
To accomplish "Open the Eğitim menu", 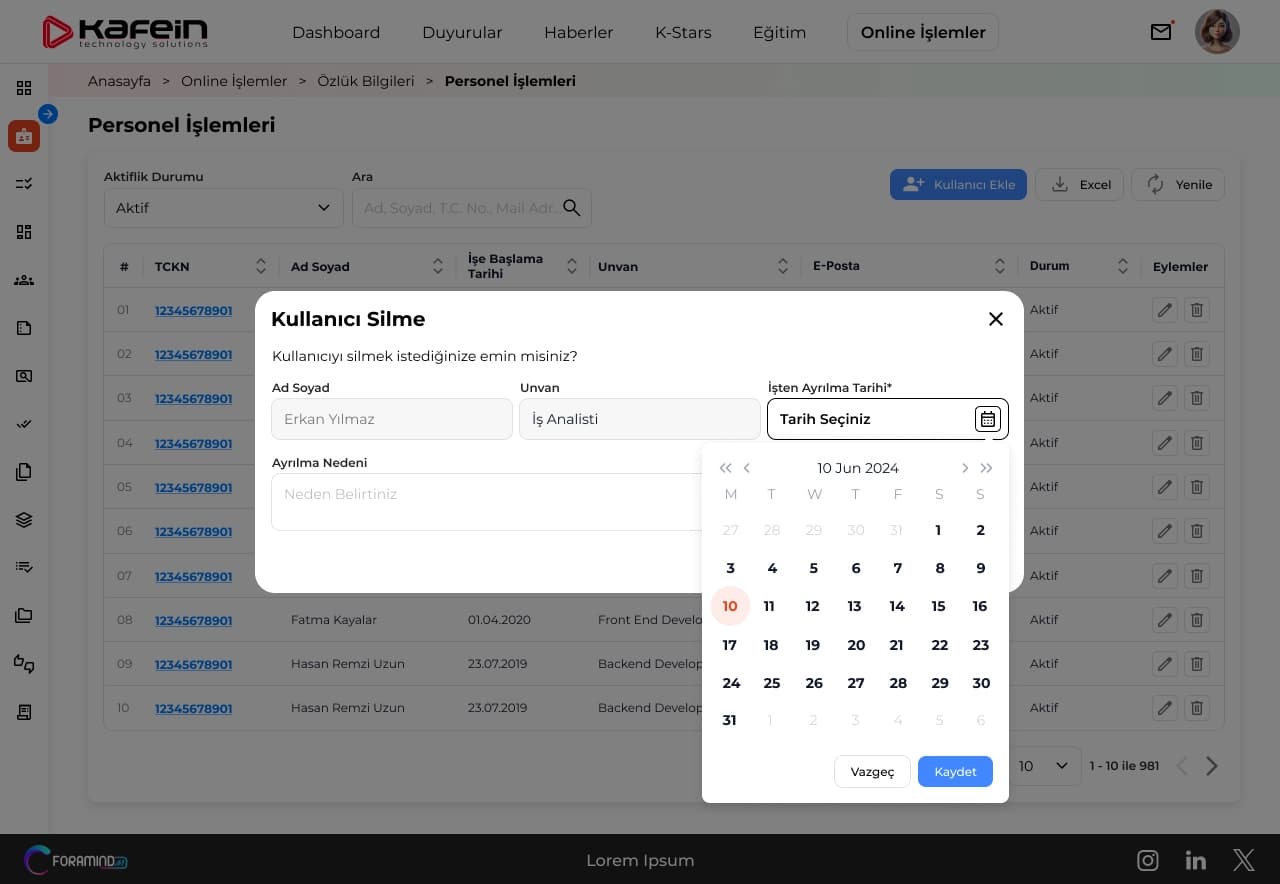I will pyautogui.click(x=779, y=32).
